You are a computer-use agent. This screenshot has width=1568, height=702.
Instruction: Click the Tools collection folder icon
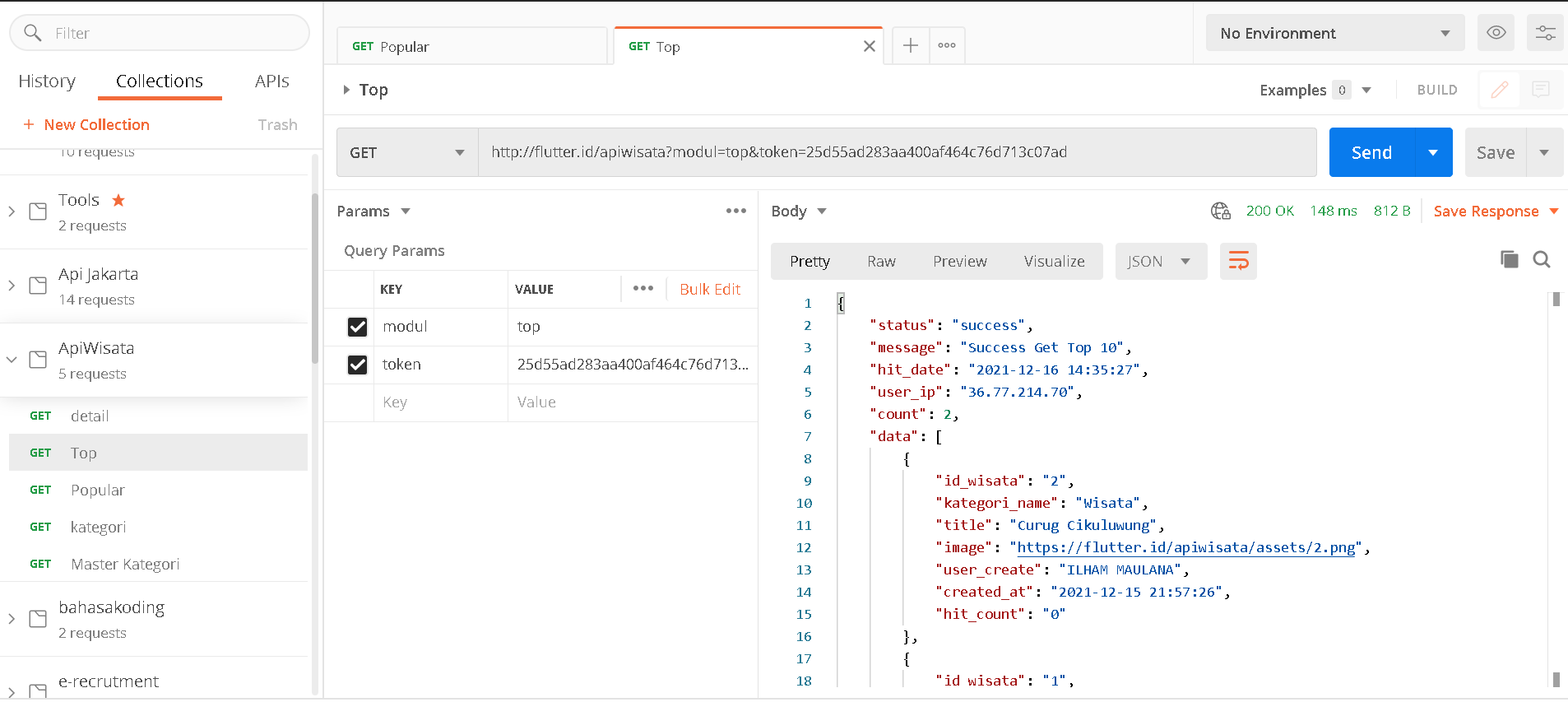coord(38,212)
